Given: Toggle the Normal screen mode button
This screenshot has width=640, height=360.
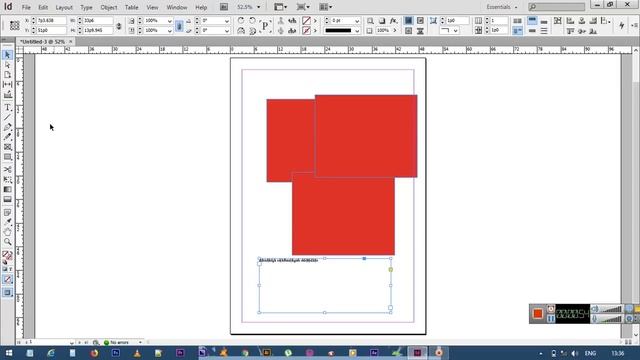Looking at the screenshot, I should click(7, 292).
